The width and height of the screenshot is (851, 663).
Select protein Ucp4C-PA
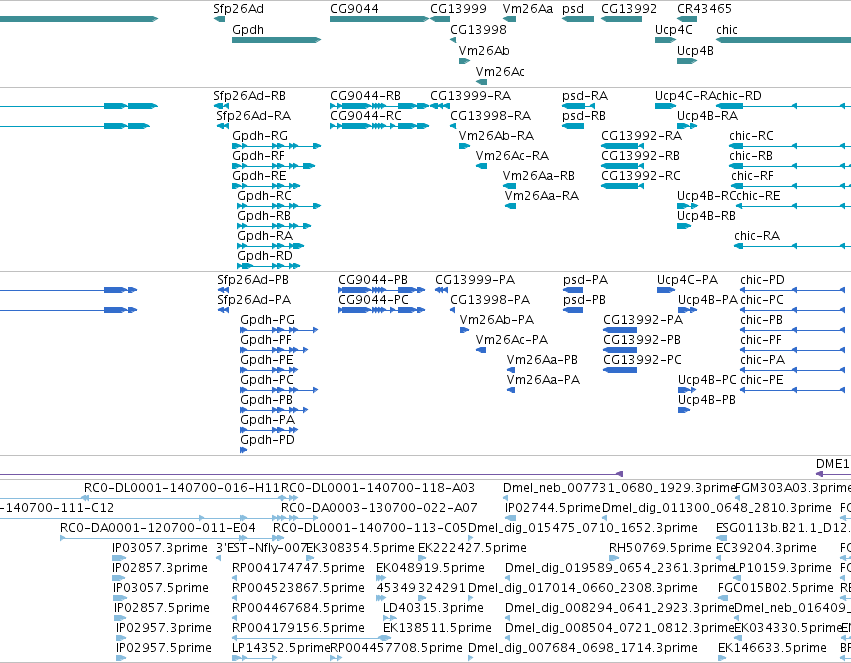coord(687,280)
